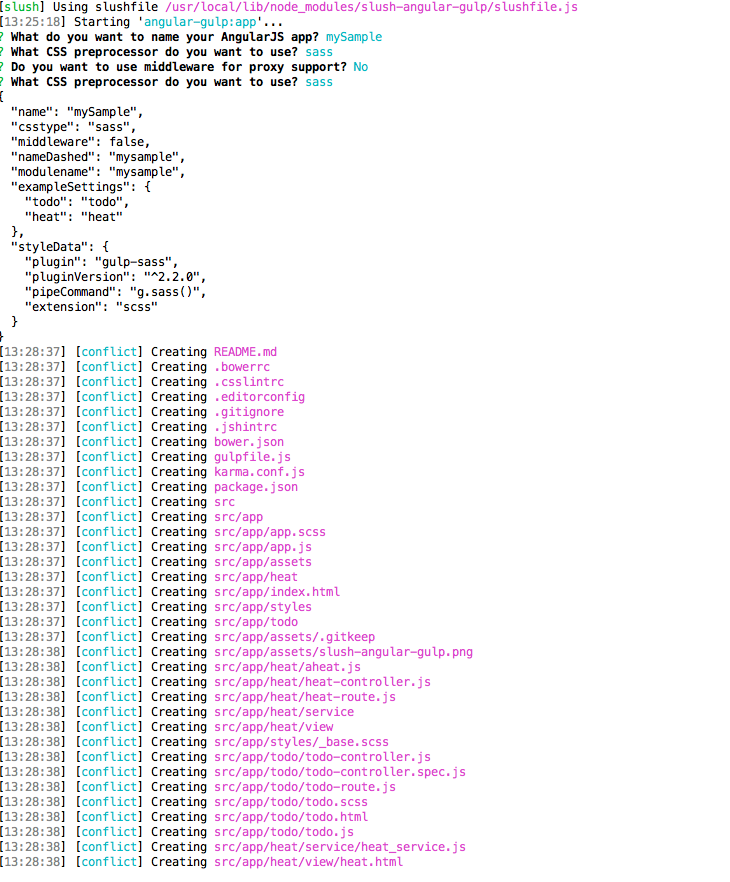Click the mySample app name answer
Image resolution: width=730 pixels, height=882 pixels.
tap(354, 37)
